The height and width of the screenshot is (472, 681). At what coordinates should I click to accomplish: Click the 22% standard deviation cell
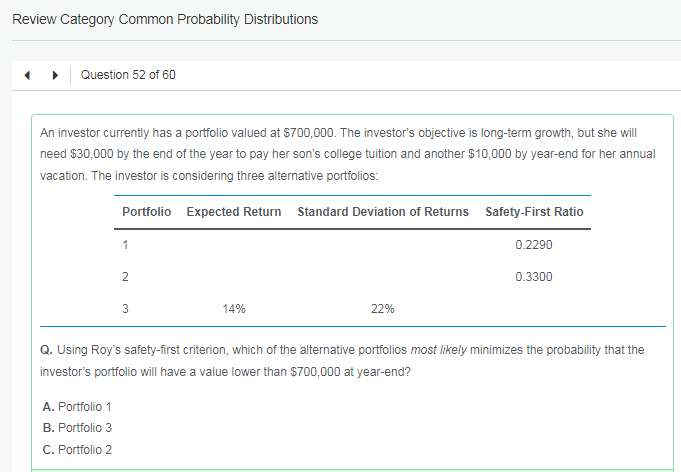[382, 309]
